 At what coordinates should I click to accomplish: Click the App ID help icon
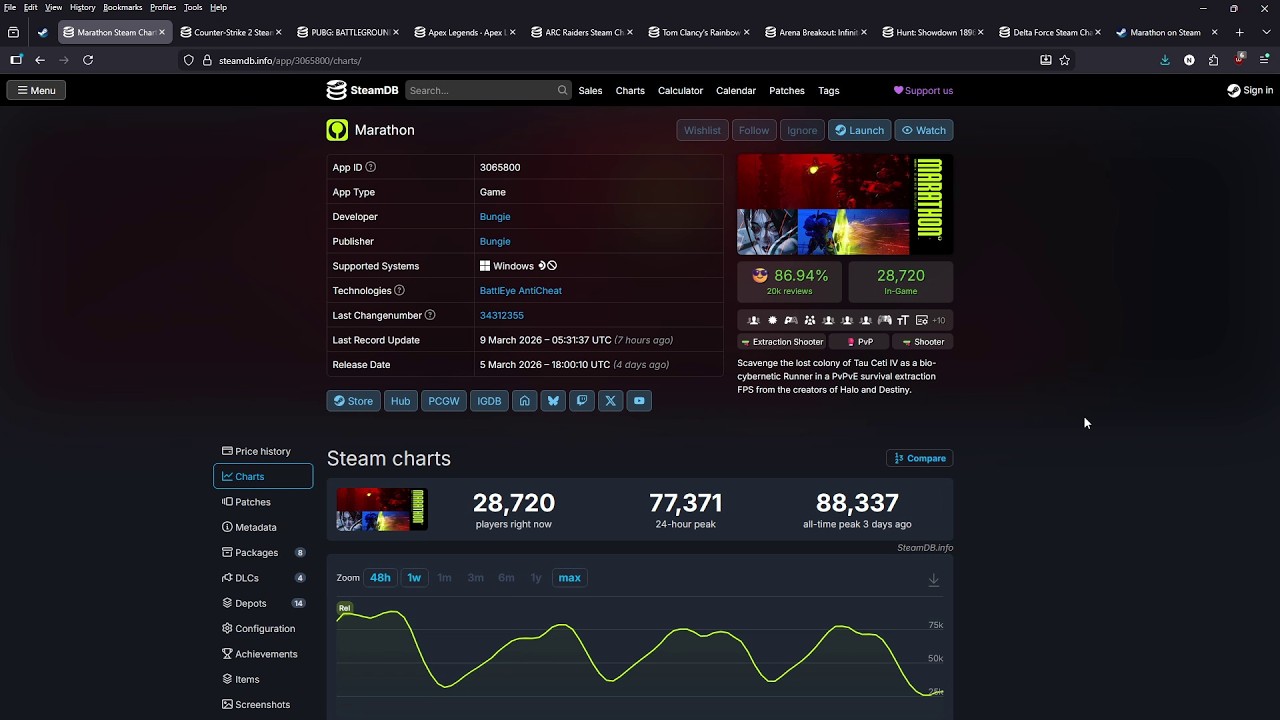pos(370,167)
